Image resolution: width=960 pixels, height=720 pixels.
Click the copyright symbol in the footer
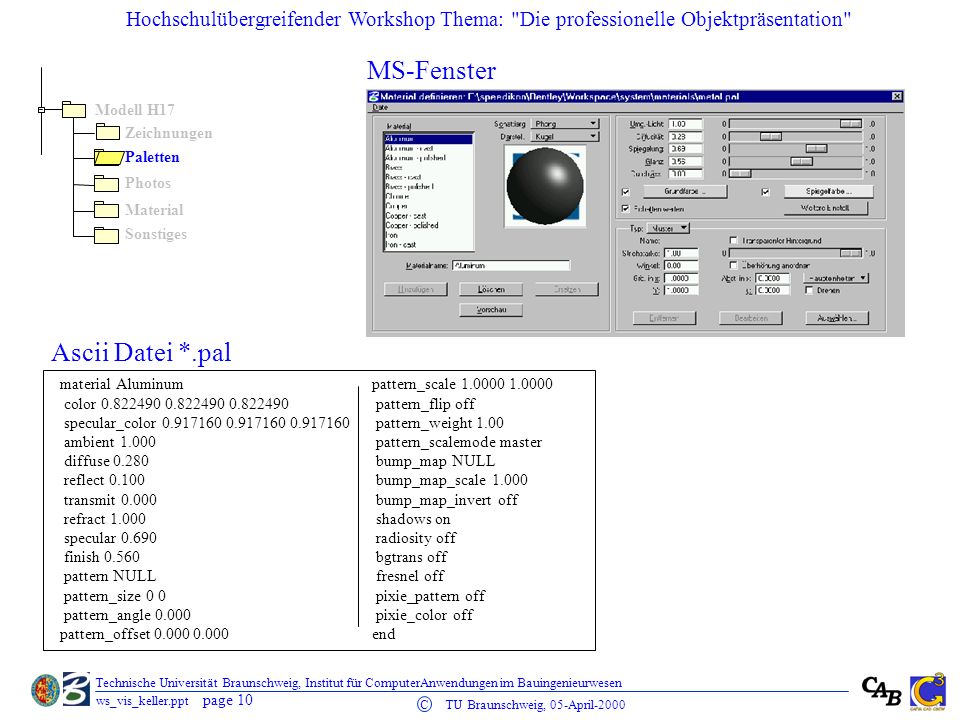424,704
